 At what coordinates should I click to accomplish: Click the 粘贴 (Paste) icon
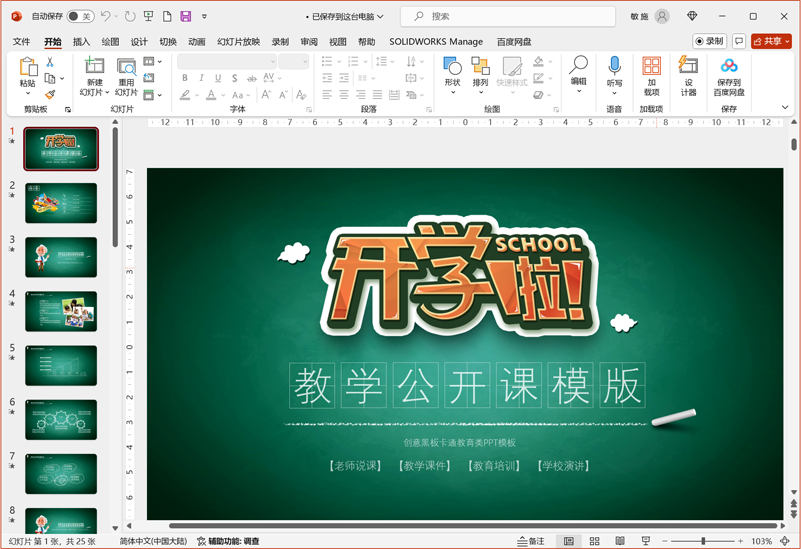pyautogui.click(x=28, y=68)
